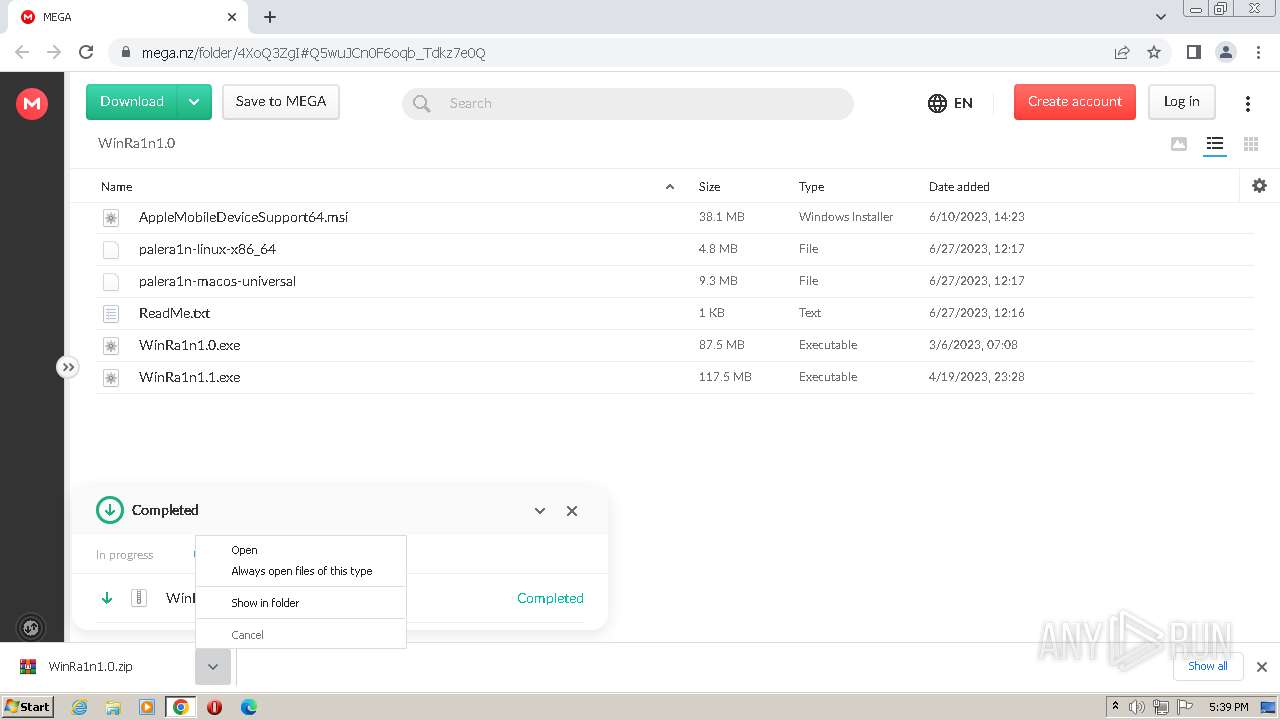Click the download options chevron for WinRa1n1.0.zip
Screen dimensions: 1280x720
point(213,667)
